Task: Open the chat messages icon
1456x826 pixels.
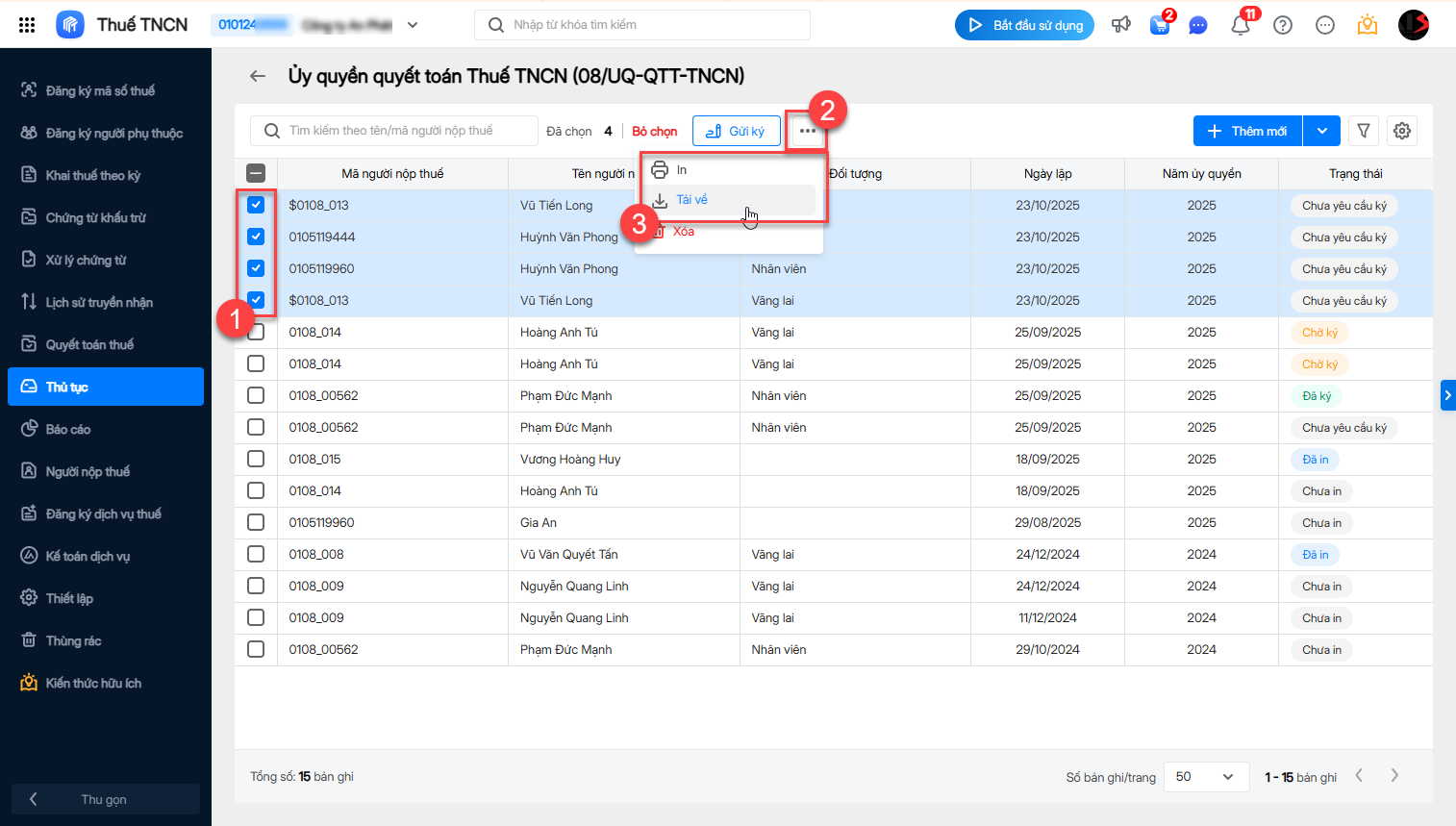Action: click(1198, 25)
